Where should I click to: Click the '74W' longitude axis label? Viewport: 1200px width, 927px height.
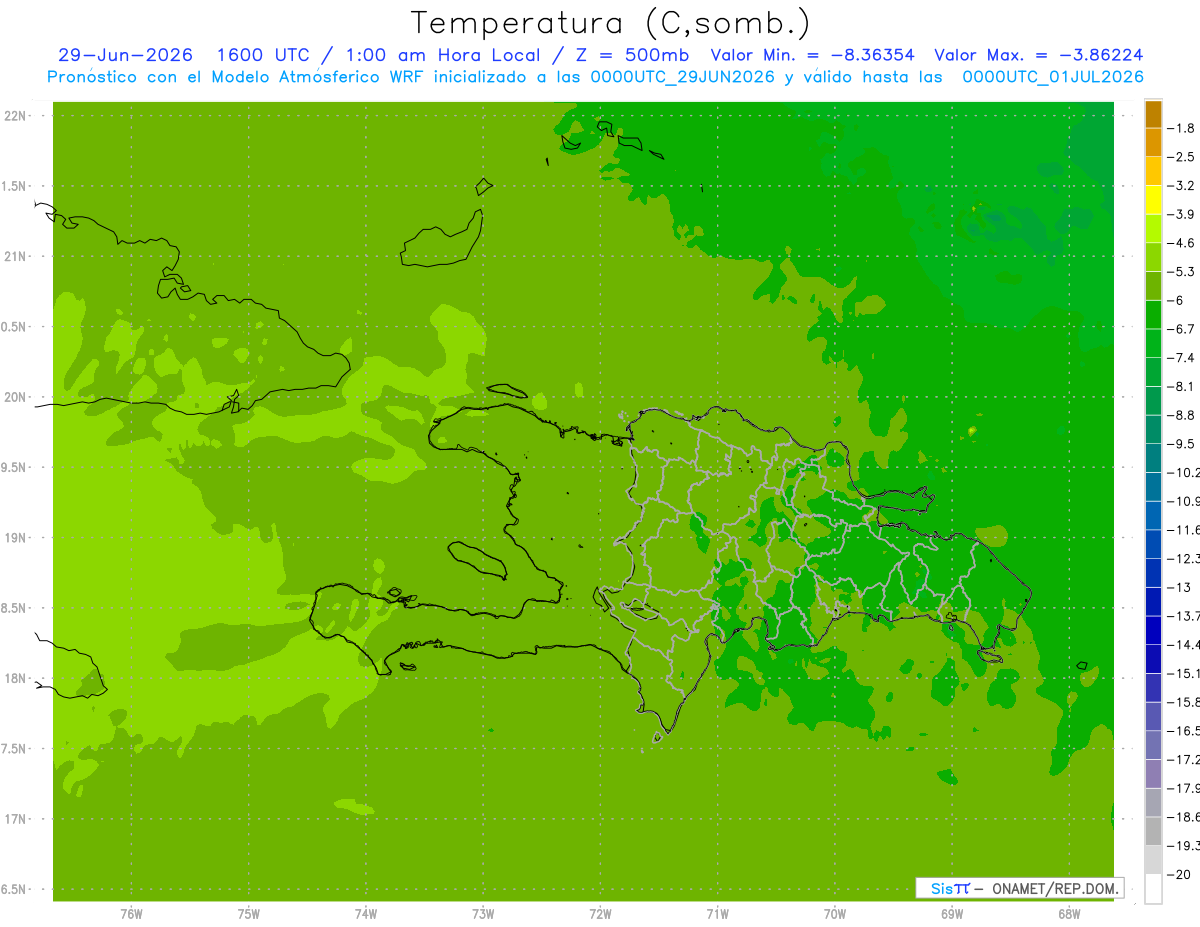[x=366, y=913]
